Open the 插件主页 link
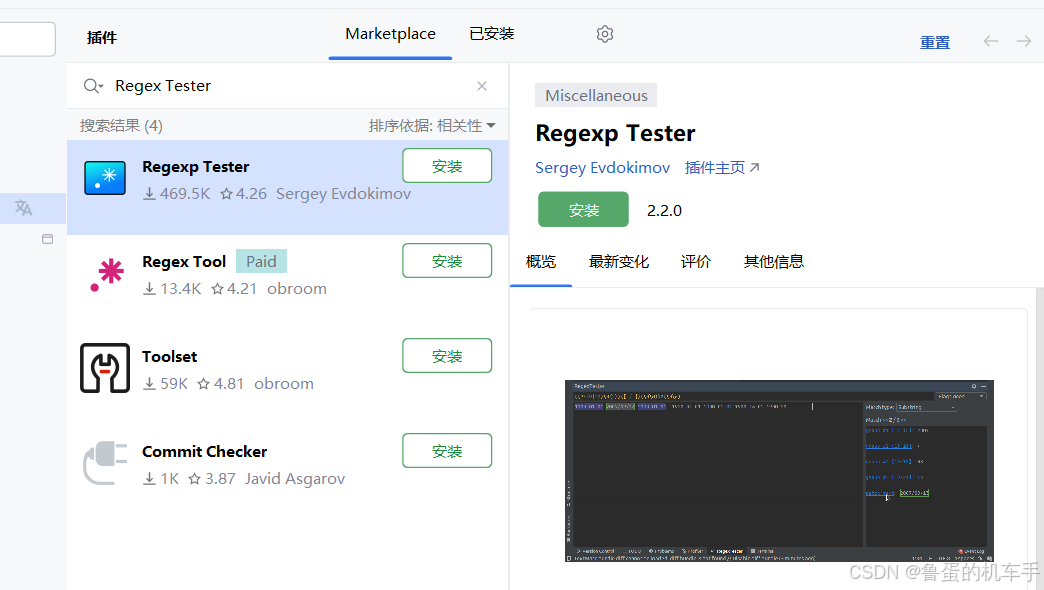The height and width of the screenshot is (590, 1044). pyautogui.click(x=722, y=168)
